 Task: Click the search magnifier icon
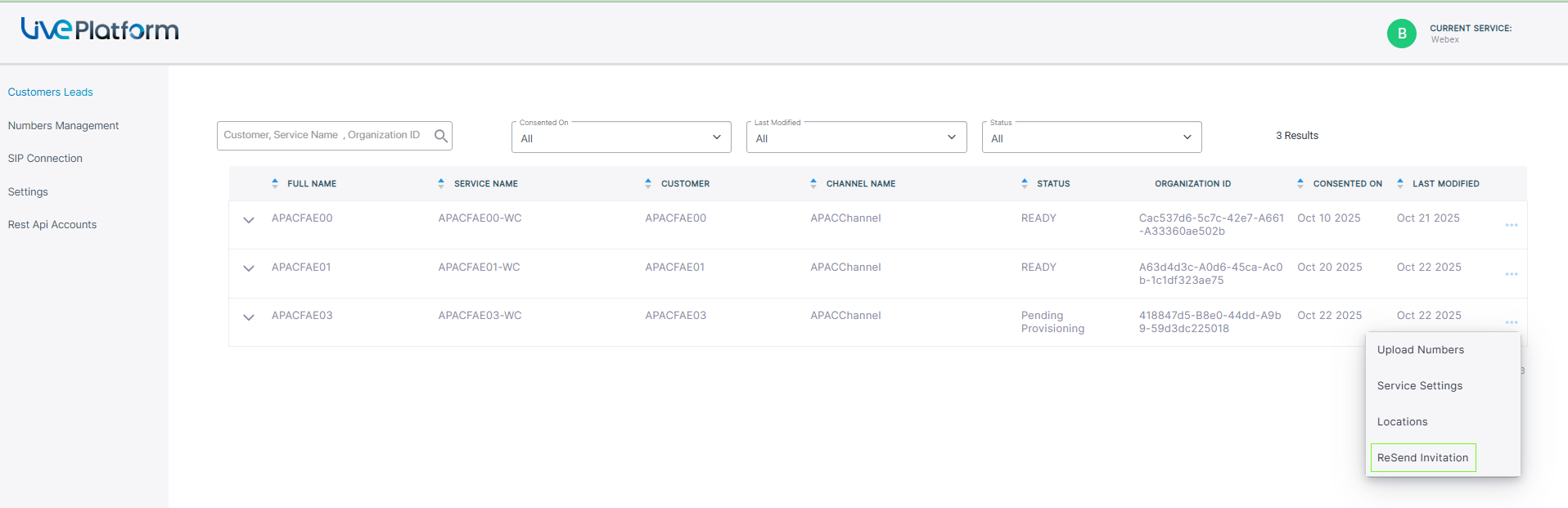tap(440, 136)
